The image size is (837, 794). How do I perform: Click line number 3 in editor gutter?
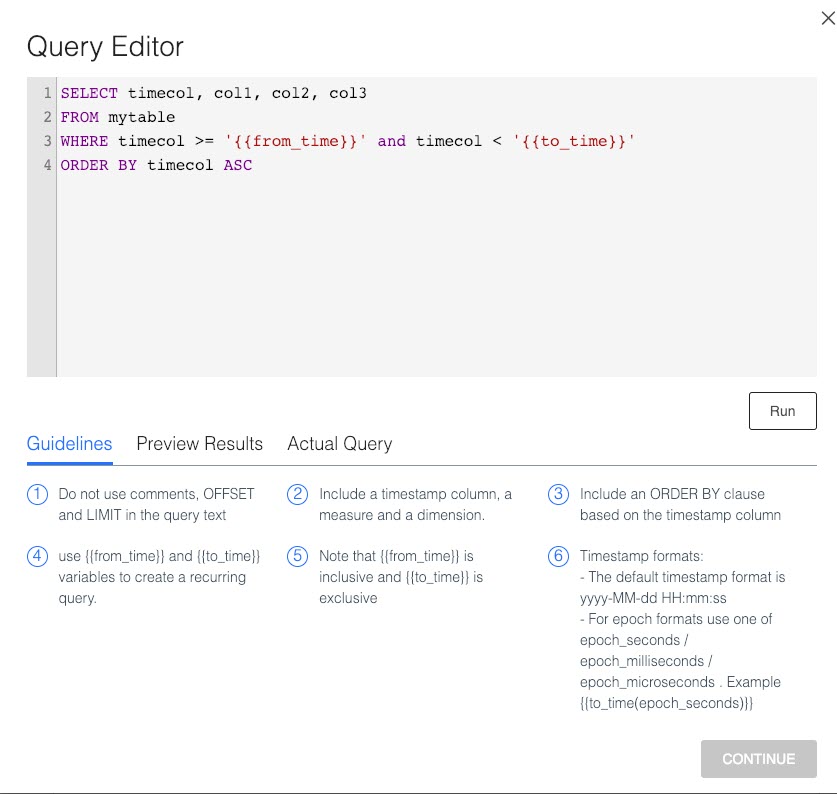pyautogui.click(x=47, y=141)
